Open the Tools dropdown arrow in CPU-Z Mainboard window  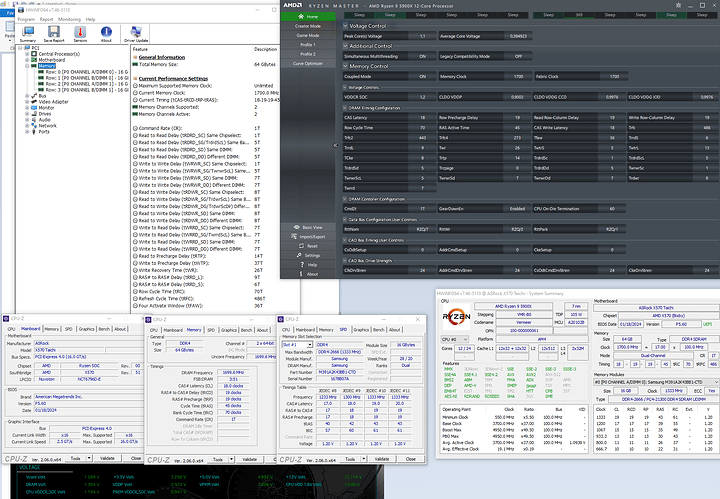pyautogui.click(x=89, y=458)
